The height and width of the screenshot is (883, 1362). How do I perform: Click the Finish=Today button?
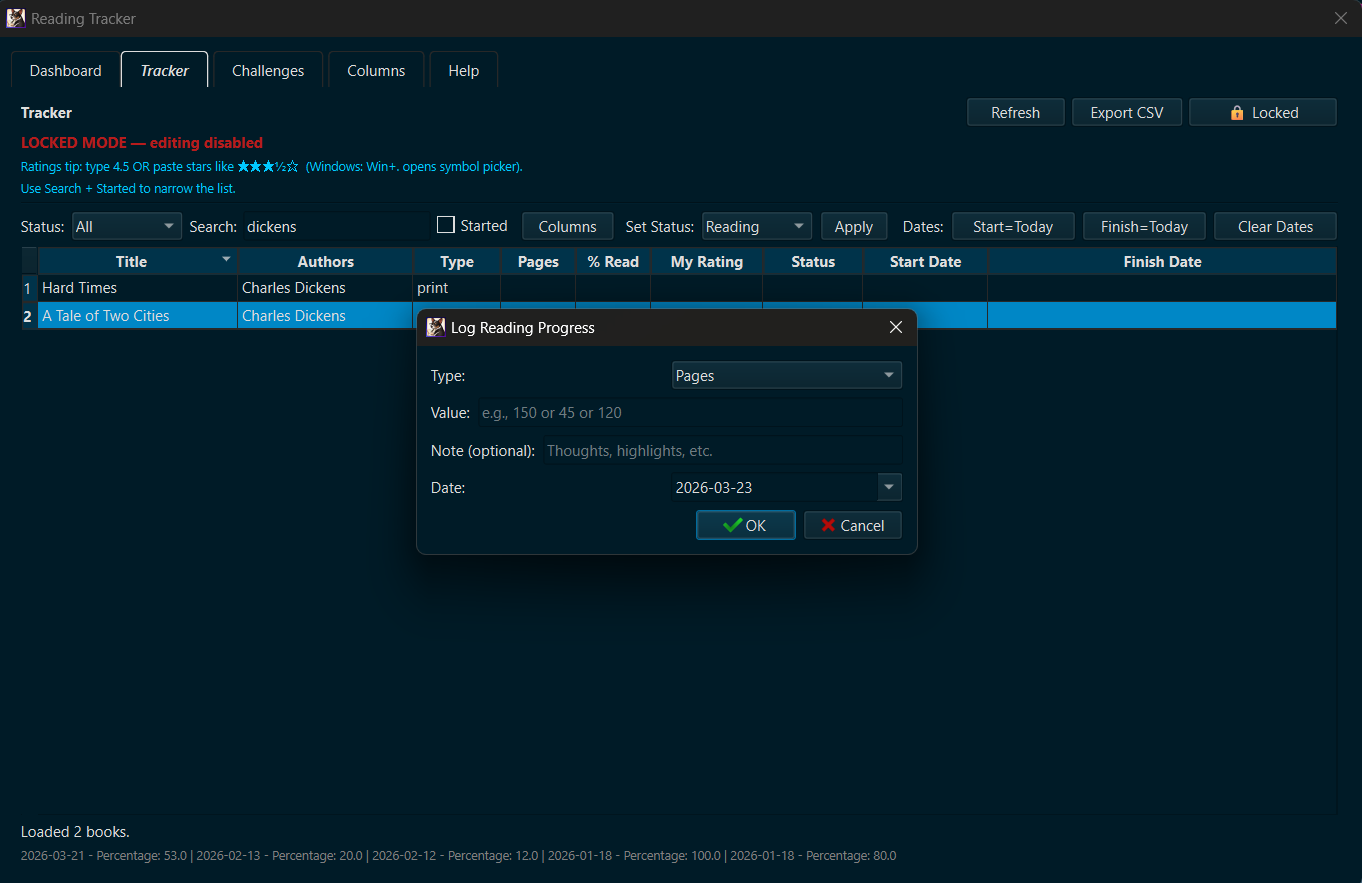tap(1144, 226)
